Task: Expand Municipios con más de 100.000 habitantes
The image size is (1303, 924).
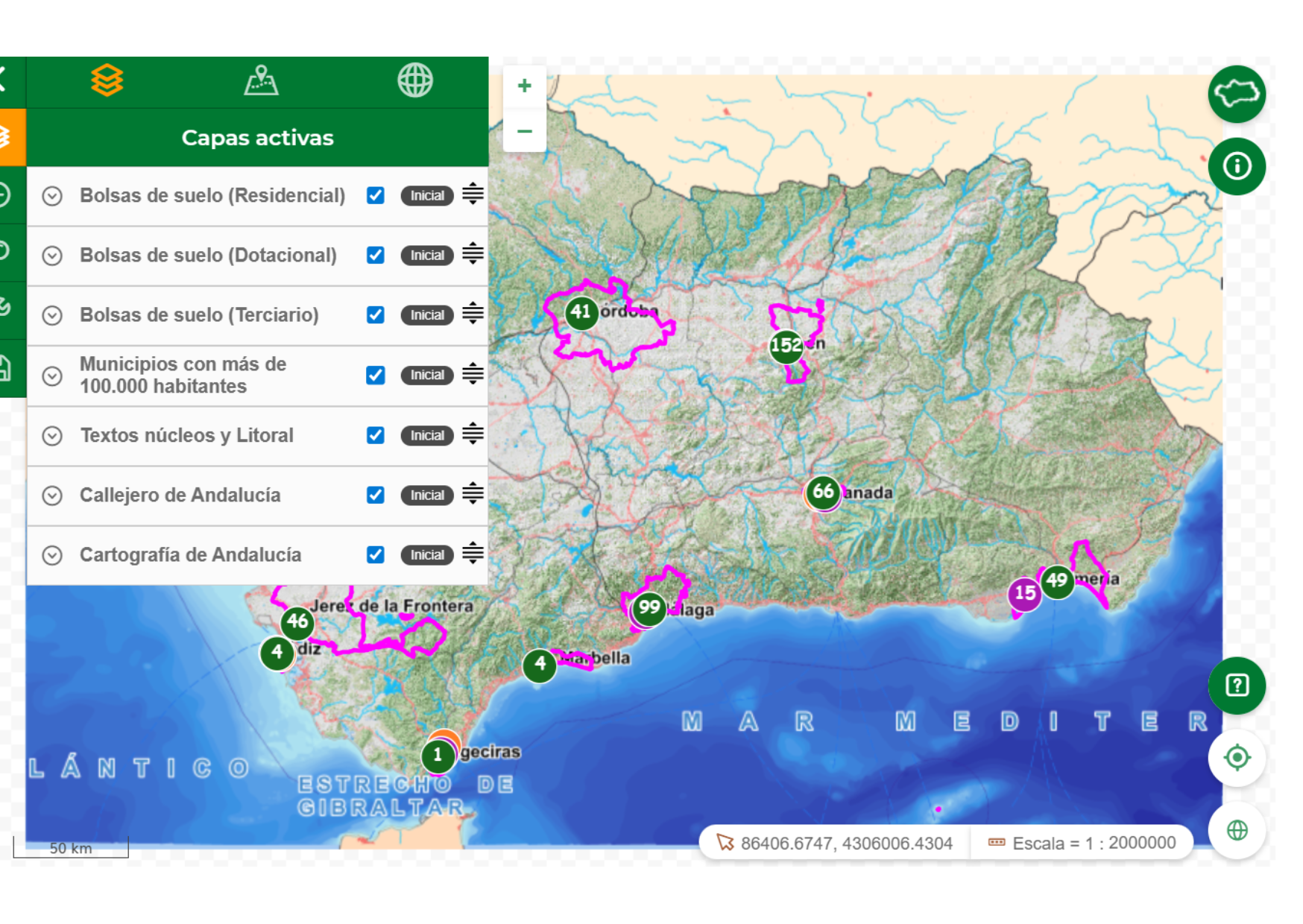Action: [52, 376]
